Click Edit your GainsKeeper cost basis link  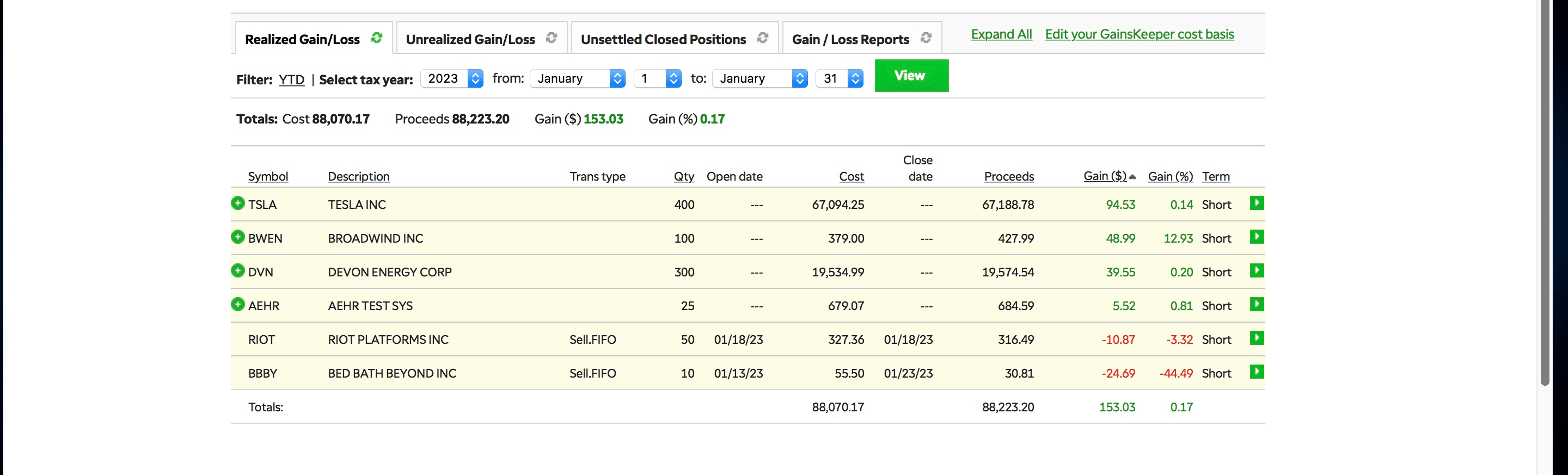tap(1139, 35)
